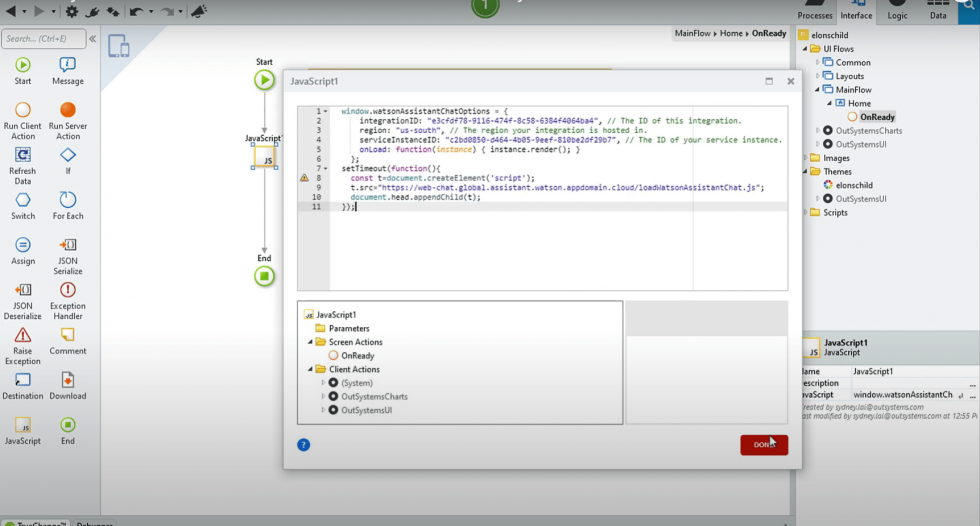Collapse the Screen Actions folder
The height and width of the screenshot is (526, 980).
pyautogui.click(x=310, y=342)
